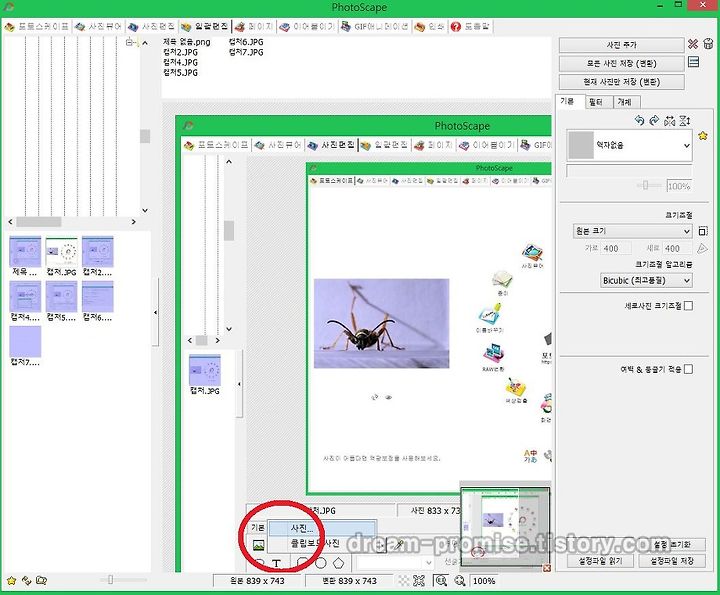
Task: Switch to the 사진편집 tab
Action: point(152,27)
